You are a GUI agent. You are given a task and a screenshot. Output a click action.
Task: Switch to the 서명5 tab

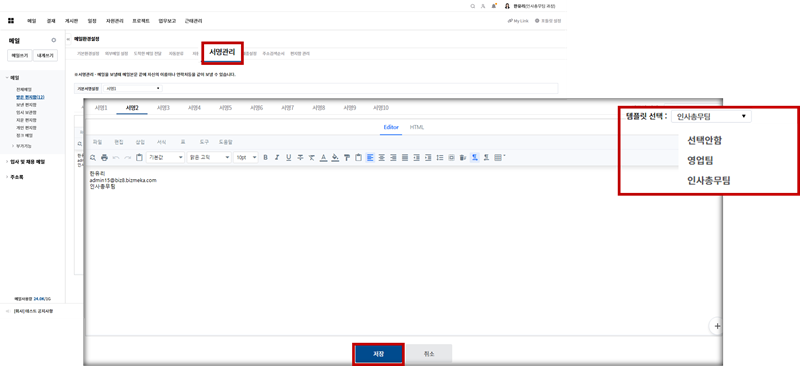pos(226,108)
